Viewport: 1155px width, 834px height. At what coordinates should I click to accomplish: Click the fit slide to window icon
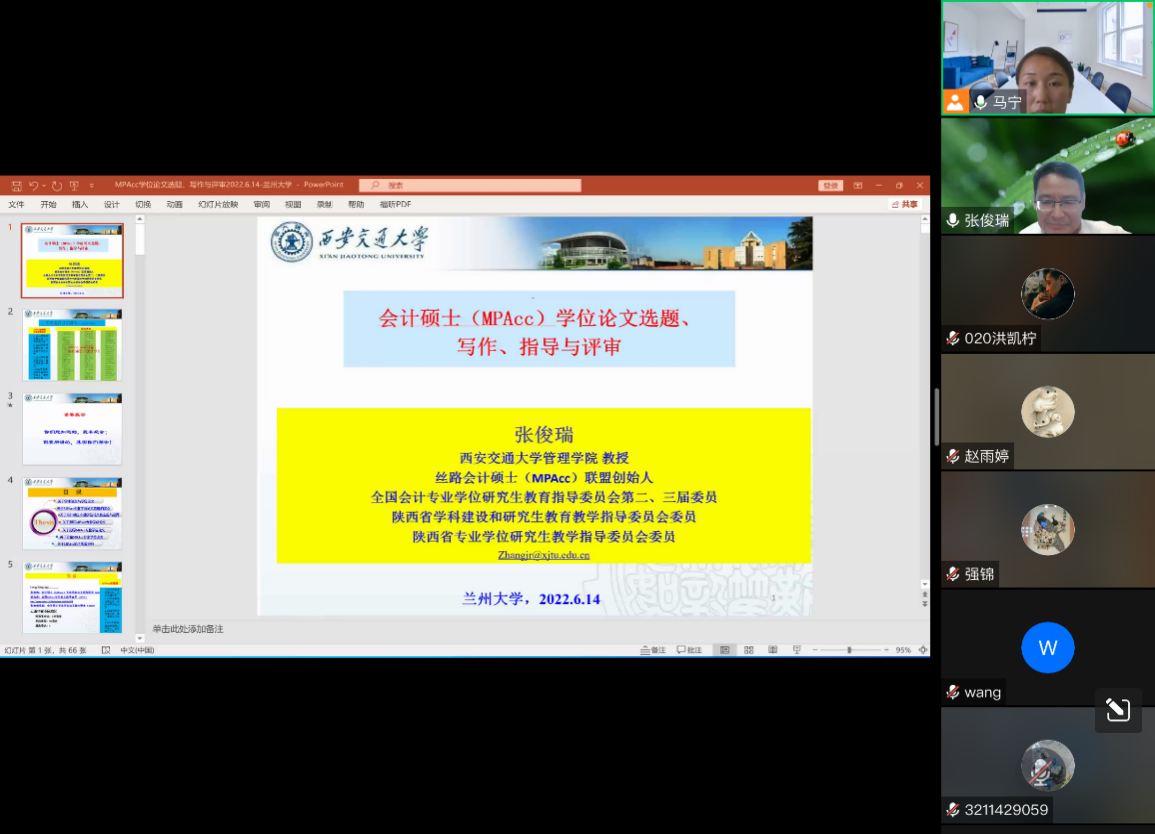pos(922,650)
